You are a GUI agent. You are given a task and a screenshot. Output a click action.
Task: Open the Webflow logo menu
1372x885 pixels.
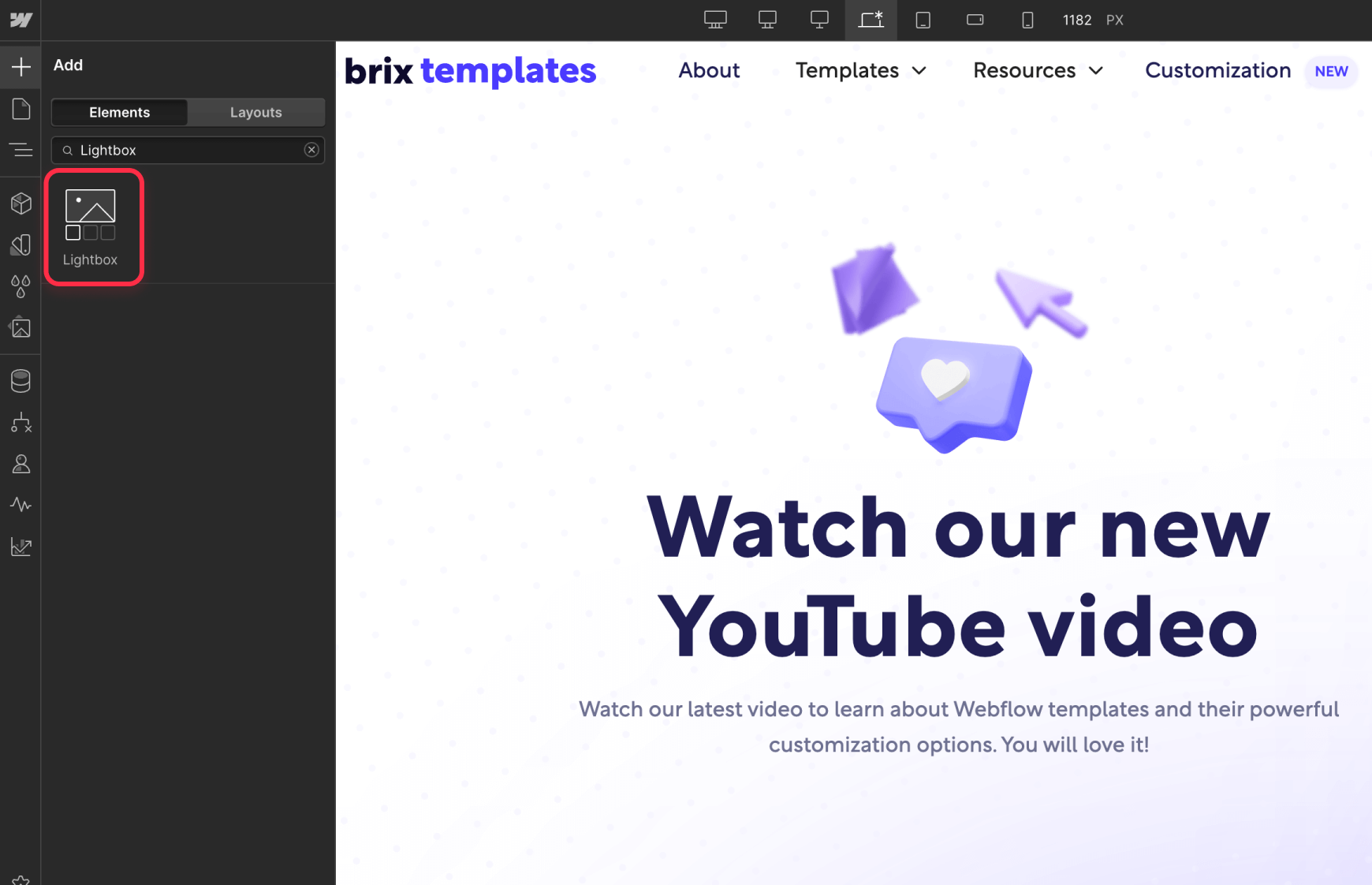21,20
